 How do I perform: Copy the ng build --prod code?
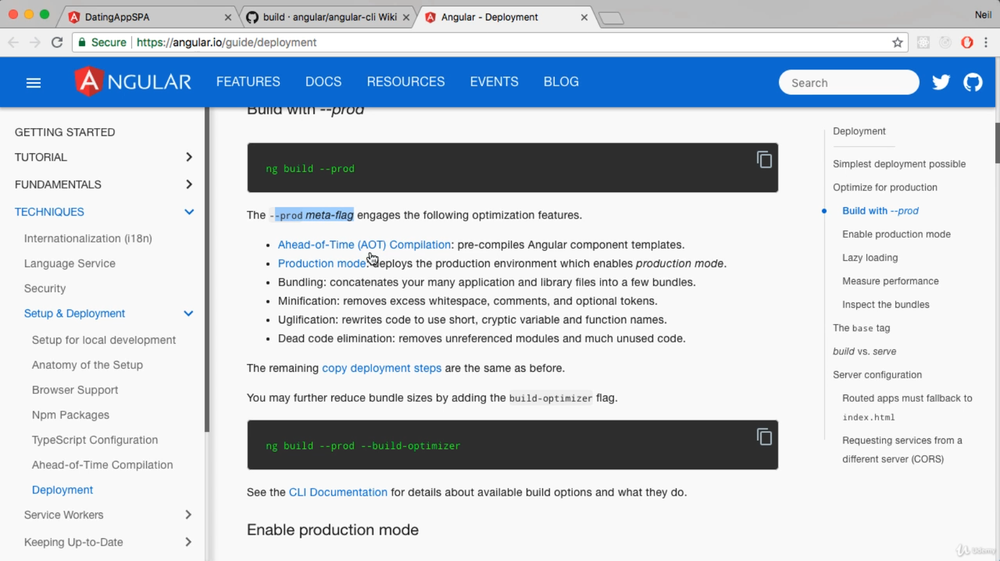pos(764,160)
